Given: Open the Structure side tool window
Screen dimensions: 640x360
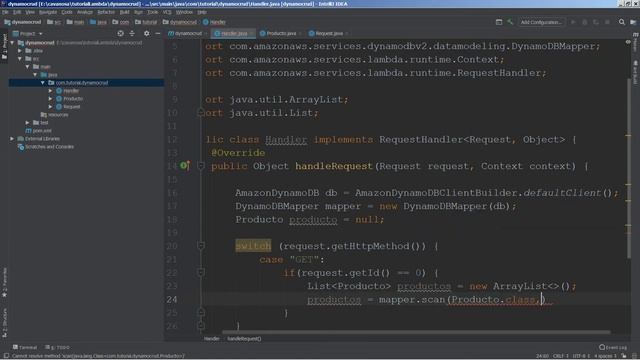Looking at the screenshot, I should [4, 322].
